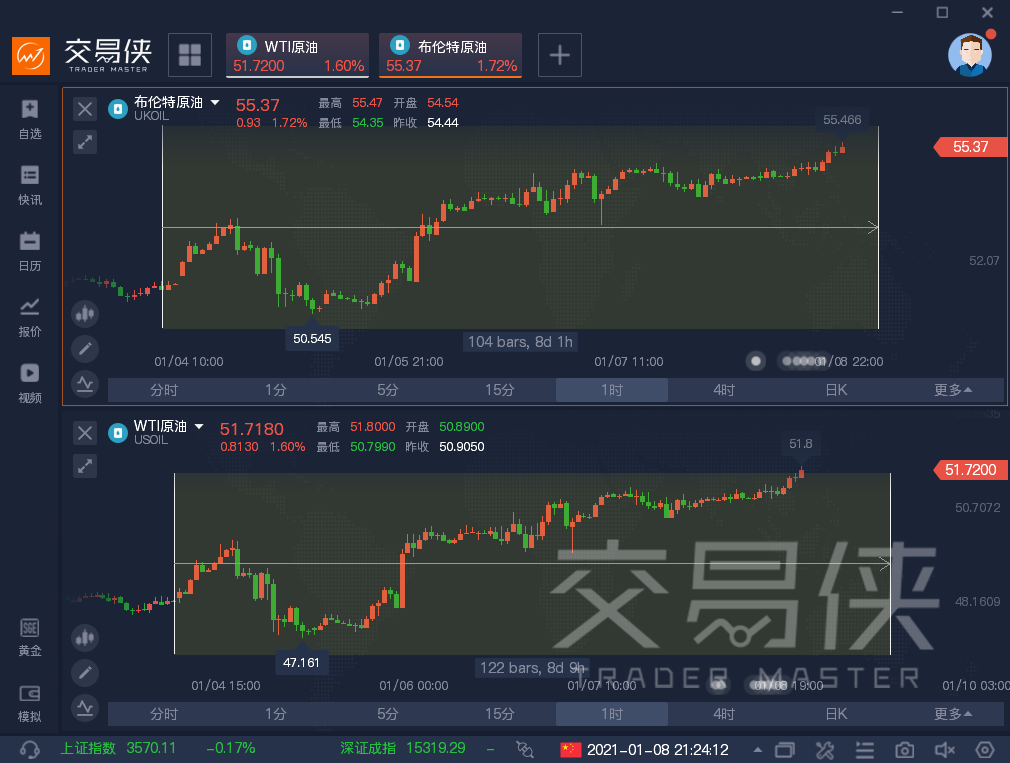The height and width of the screenshot is (763, 1010).
Task: Close the 布伦特原油 chart panel
Action: (x=85, y=109)
